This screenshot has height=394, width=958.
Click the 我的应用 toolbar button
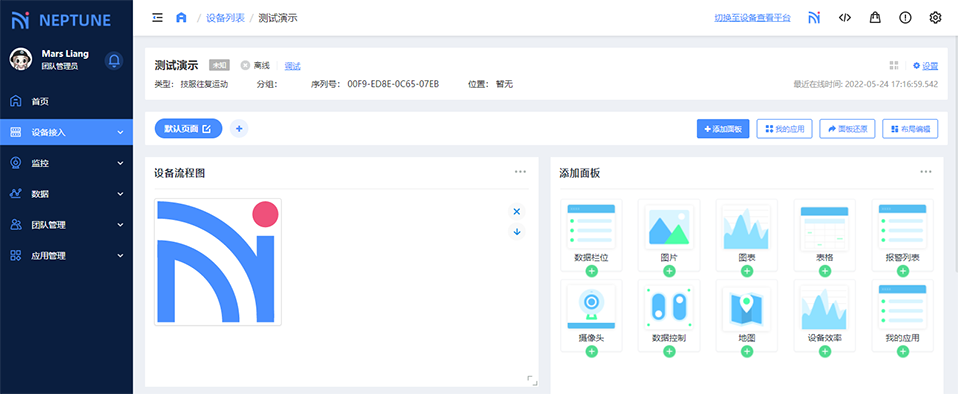coord(784,129)
